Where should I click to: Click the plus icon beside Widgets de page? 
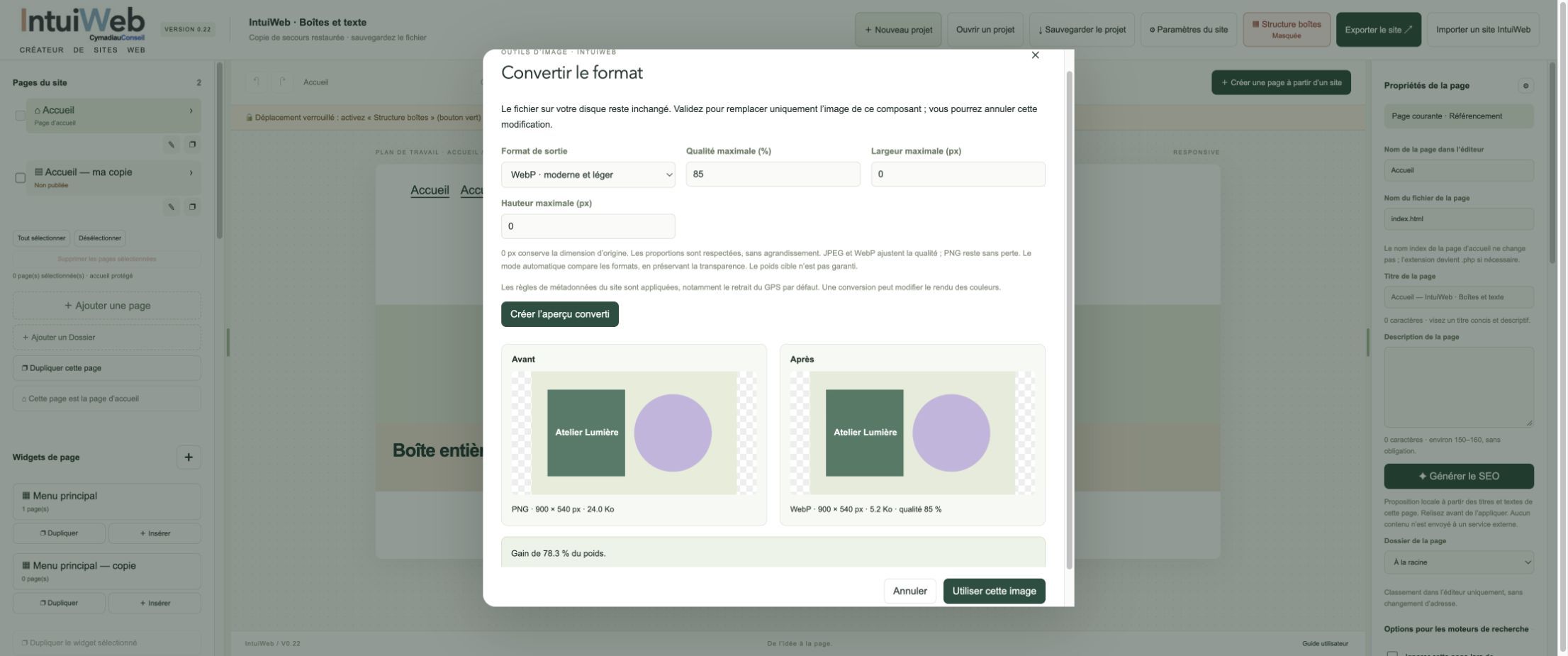[x=189, y=457]
